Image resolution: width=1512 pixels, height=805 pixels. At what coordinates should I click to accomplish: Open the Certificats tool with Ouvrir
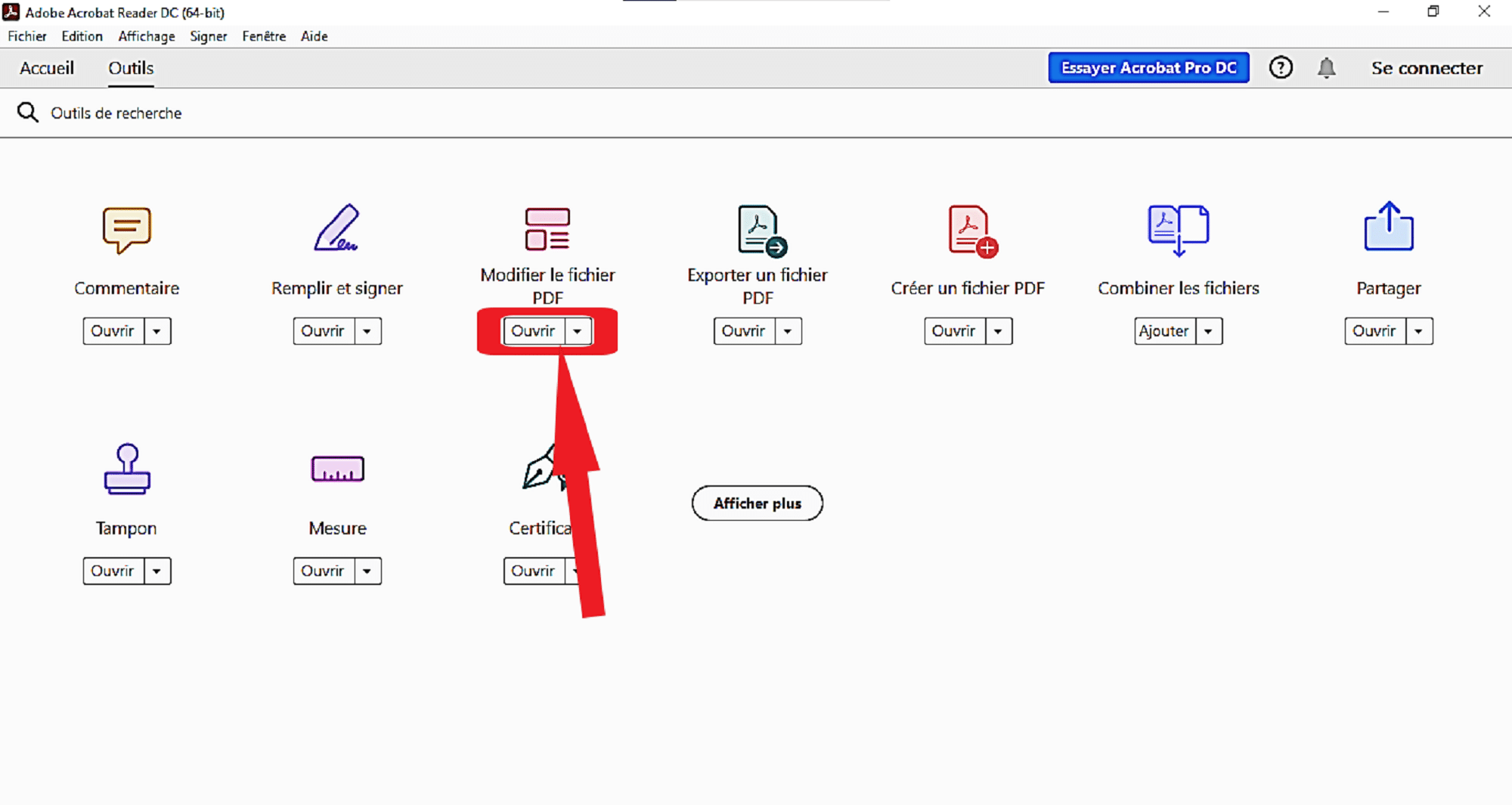pyautogui.click(x=533, y=571)
